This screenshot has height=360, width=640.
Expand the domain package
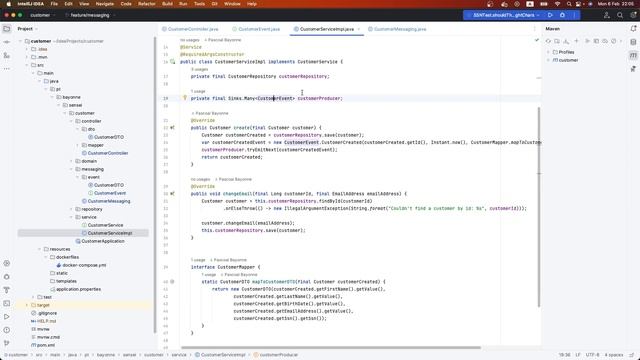pos(71,161)
